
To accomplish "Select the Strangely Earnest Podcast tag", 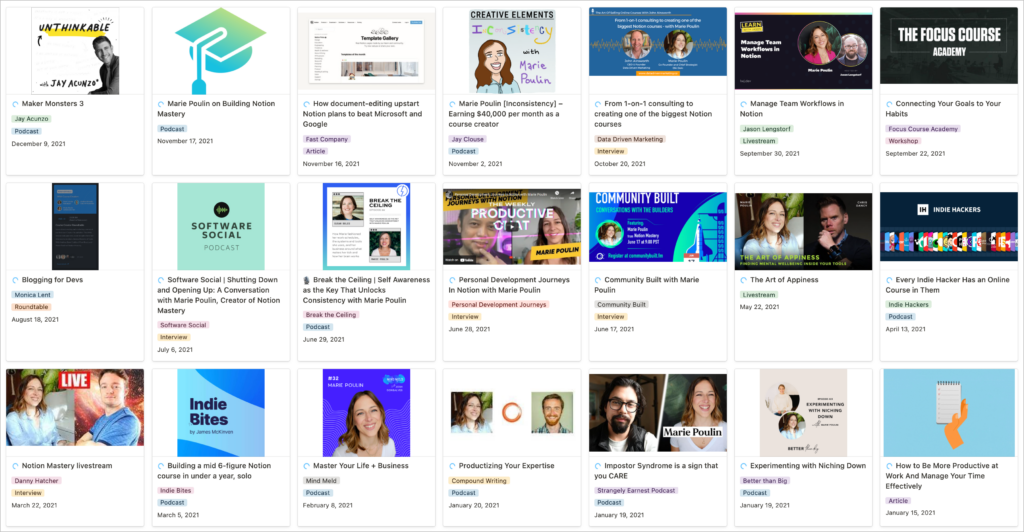I will point(636,491).
